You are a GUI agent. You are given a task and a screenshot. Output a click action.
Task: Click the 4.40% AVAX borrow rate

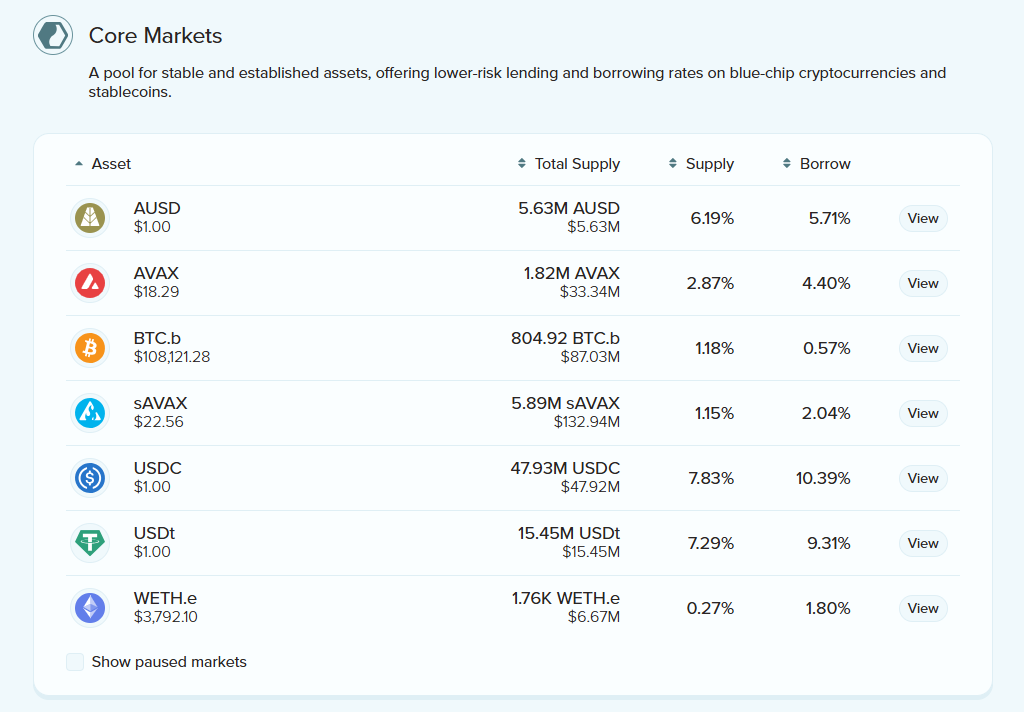click(826, 283)
